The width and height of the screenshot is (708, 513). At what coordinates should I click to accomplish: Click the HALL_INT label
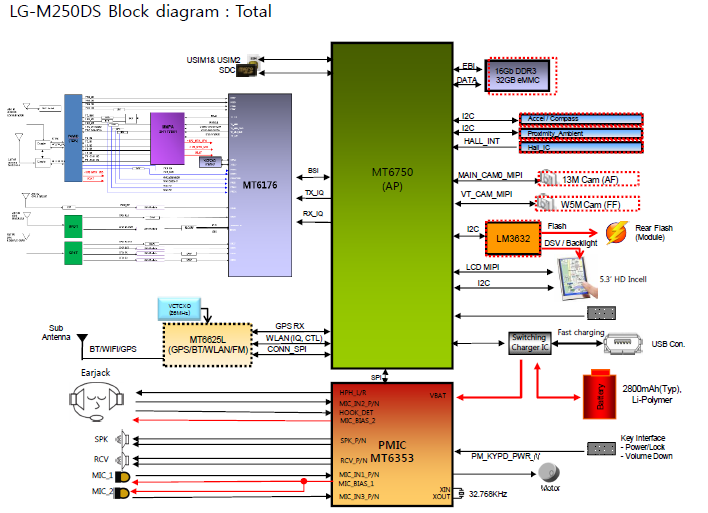tap(481, 141)
